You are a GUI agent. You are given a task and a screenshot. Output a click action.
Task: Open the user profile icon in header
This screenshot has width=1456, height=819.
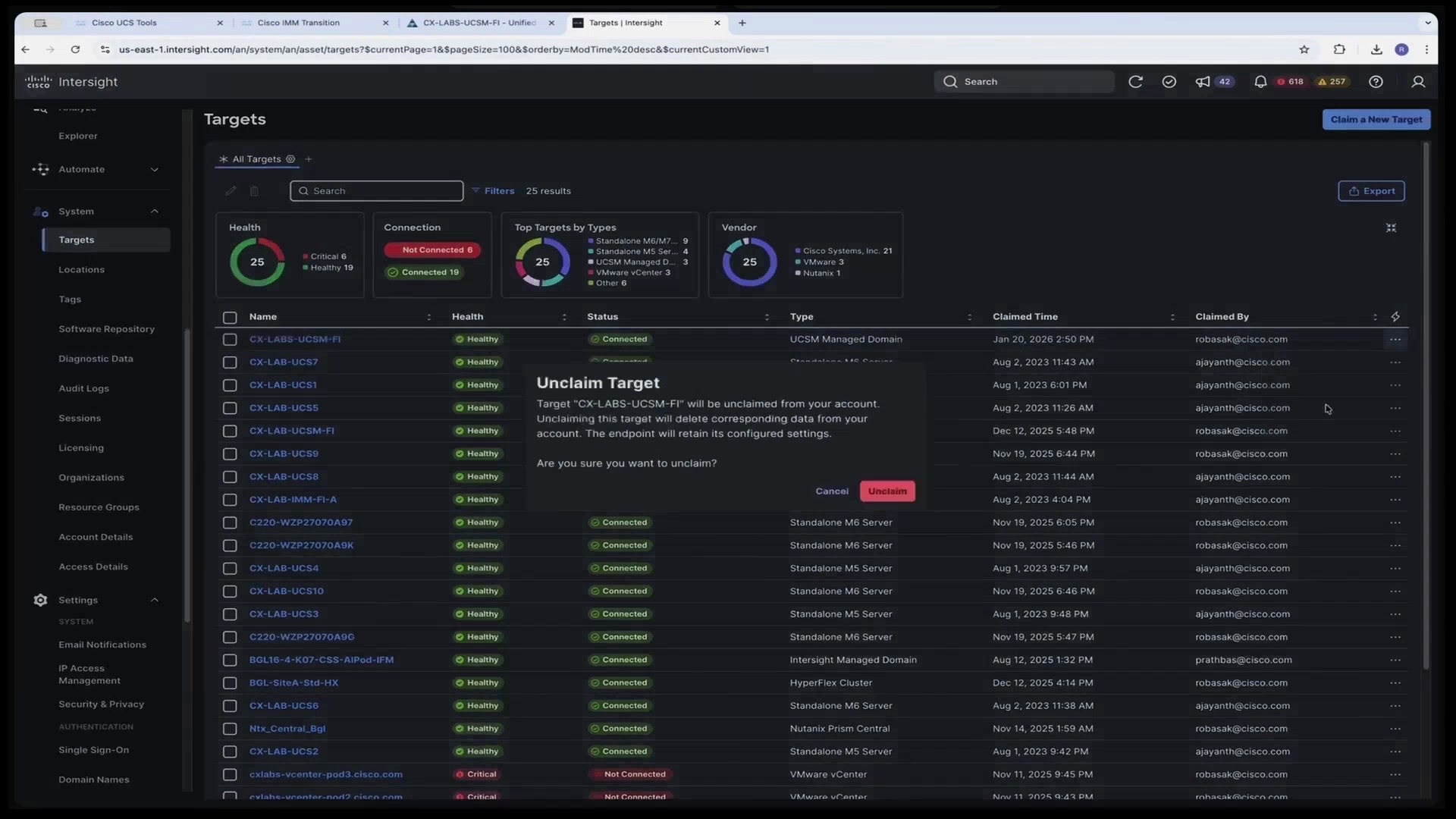coord(1418,82)
